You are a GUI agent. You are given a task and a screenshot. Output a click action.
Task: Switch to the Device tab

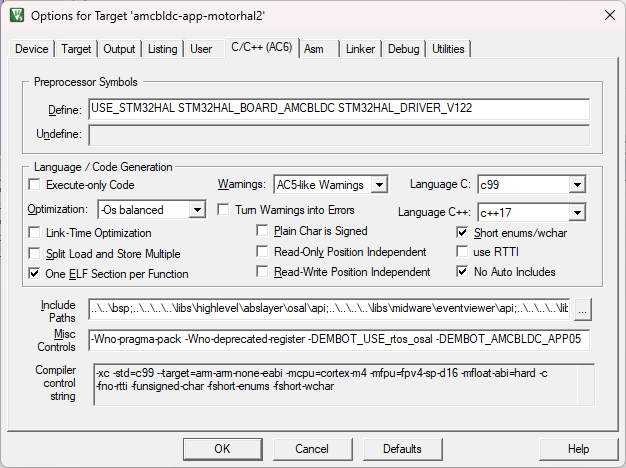pyautogui.click(x=32, y=49)
